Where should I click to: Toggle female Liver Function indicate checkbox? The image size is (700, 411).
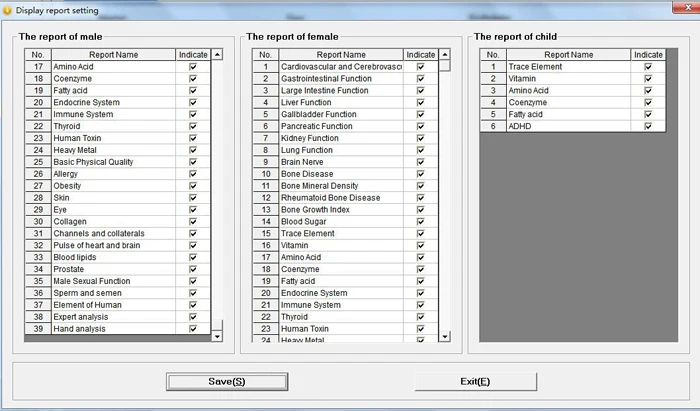[421, 102]
